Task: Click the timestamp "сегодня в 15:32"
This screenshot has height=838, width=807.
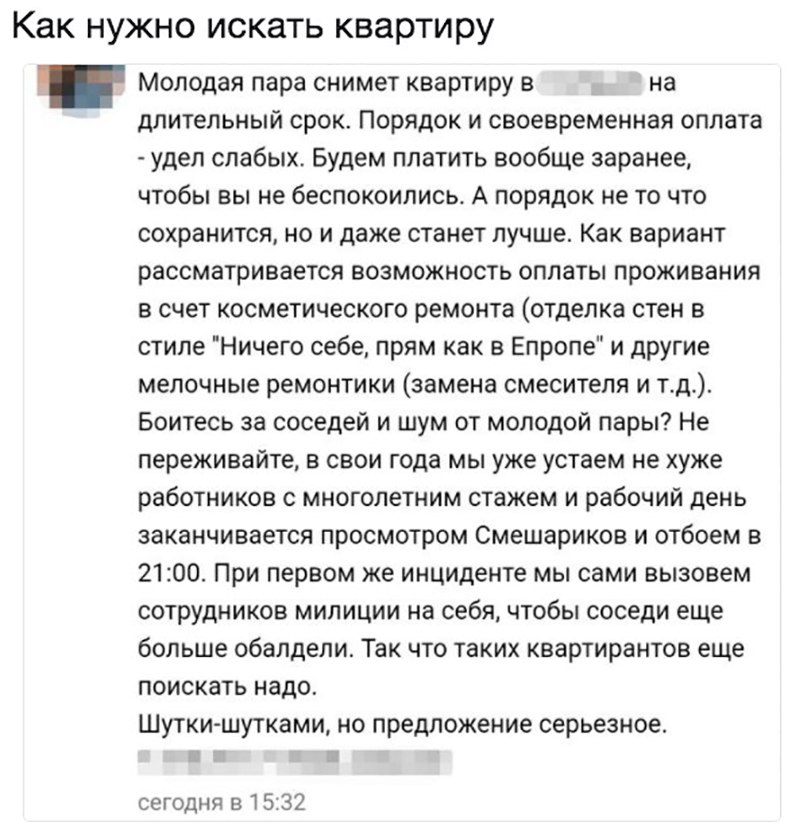Action: point(220,801)
